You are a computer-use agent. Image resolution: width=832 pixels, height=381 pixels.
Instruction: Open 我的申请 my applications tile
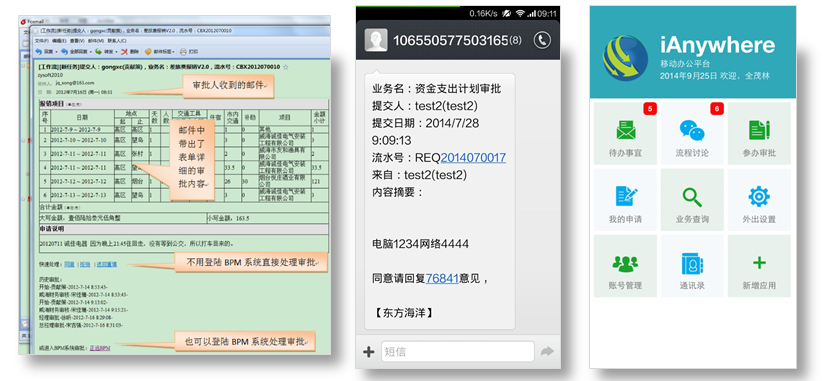pyautogui.click(x=625, y=200)
